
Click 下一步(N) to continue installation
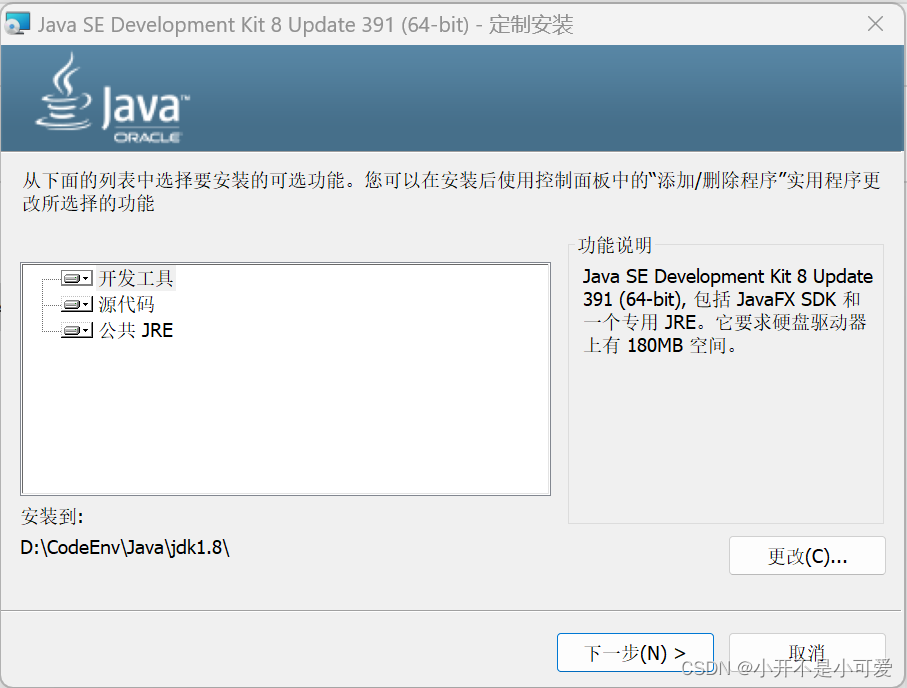(635, 651)
